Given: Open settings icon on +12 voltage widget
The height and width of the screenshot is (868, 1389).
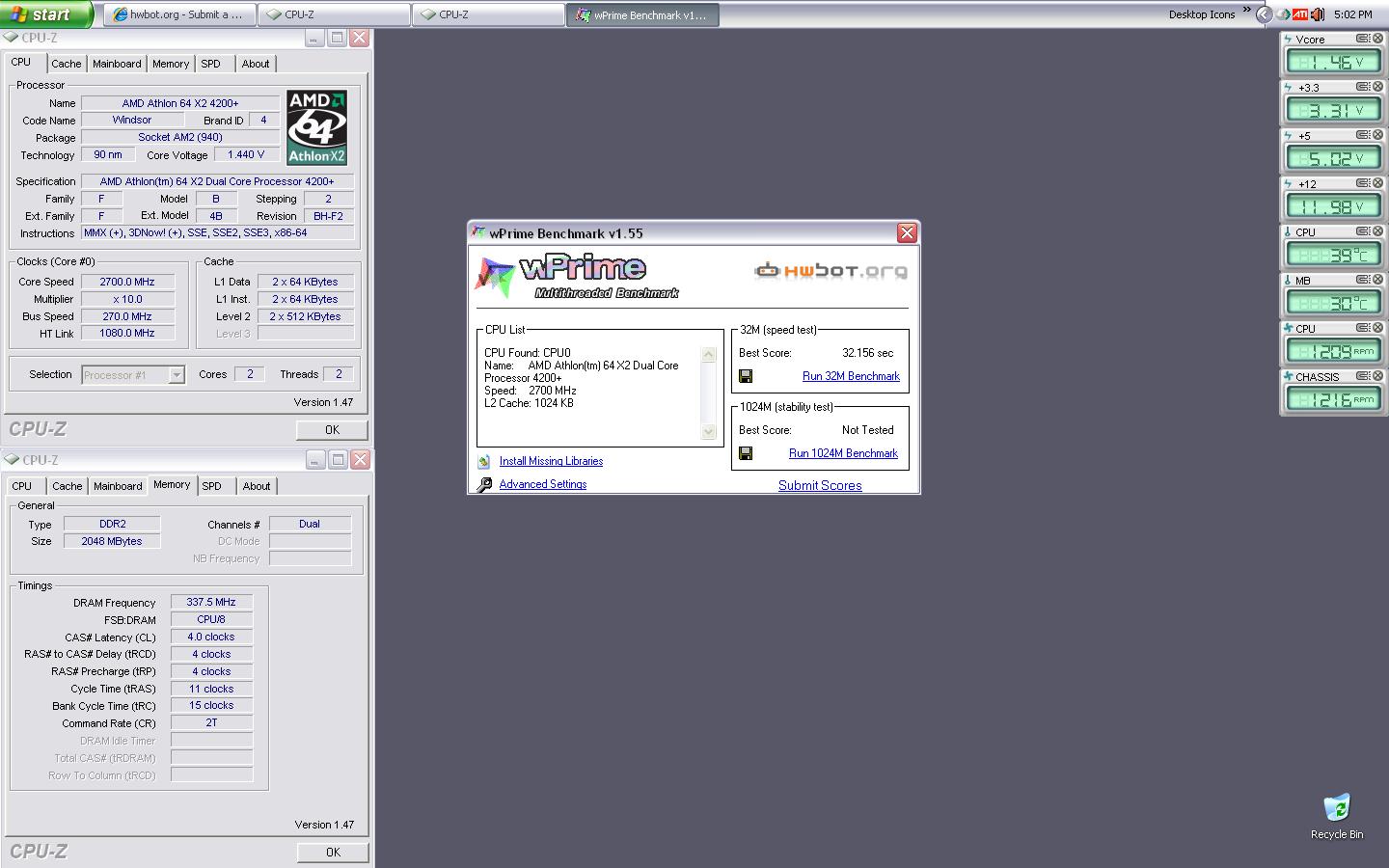Looking at the screenshot, I should point(1363,183).
